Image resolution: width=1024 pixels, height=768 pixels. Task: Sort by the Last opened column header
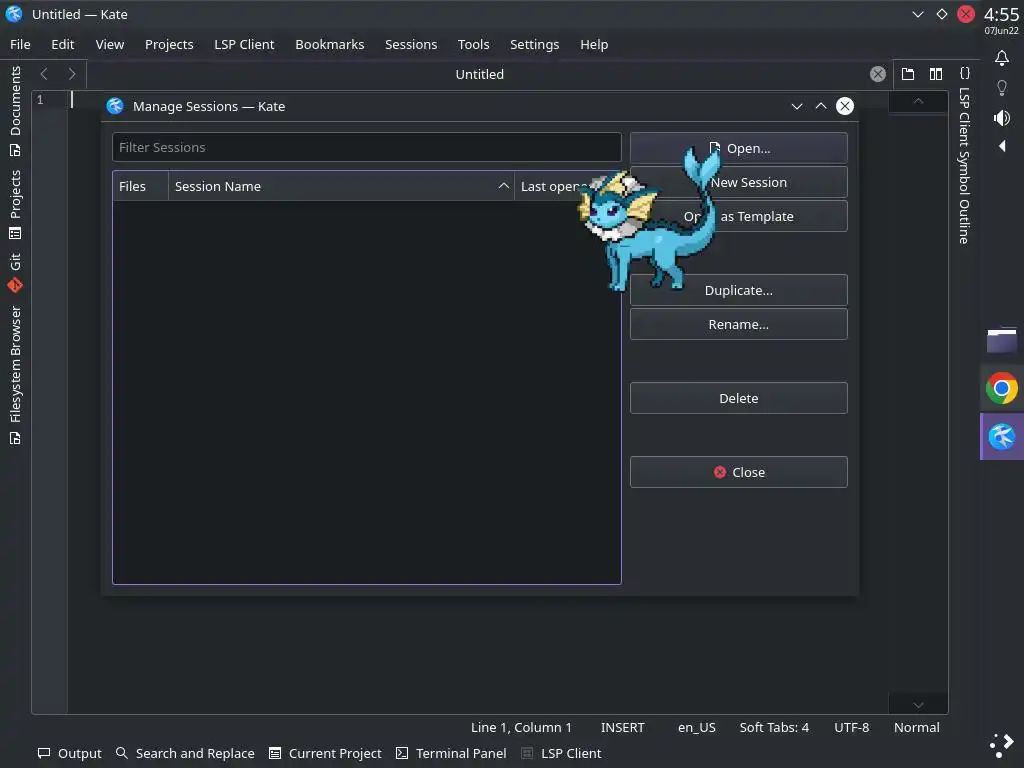tap(568, 186)
